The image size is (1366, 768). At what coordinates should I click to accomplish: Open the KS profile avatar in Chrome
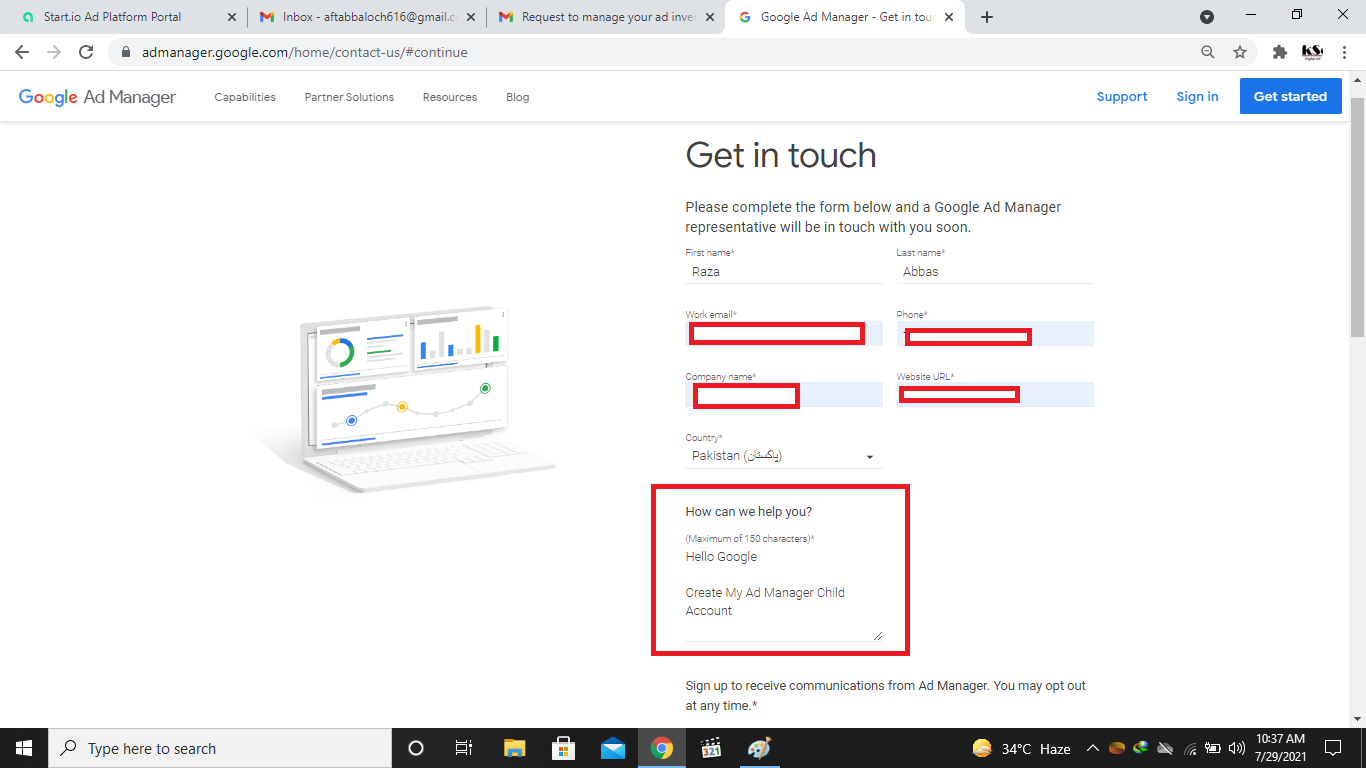pyautogui.click(x=1312, y=52)
